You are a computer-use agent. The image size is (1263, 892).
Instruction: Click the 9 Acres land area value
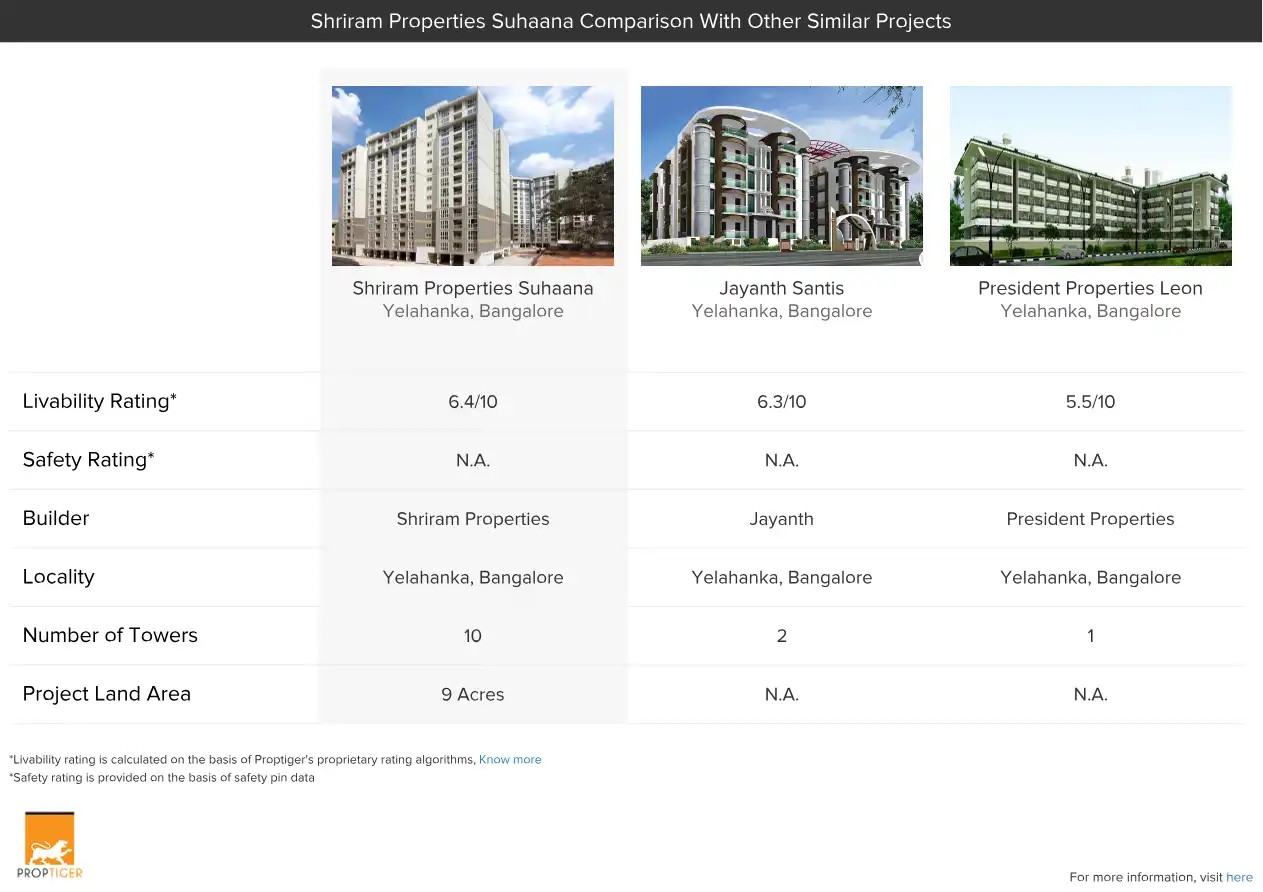coord(473,695)
